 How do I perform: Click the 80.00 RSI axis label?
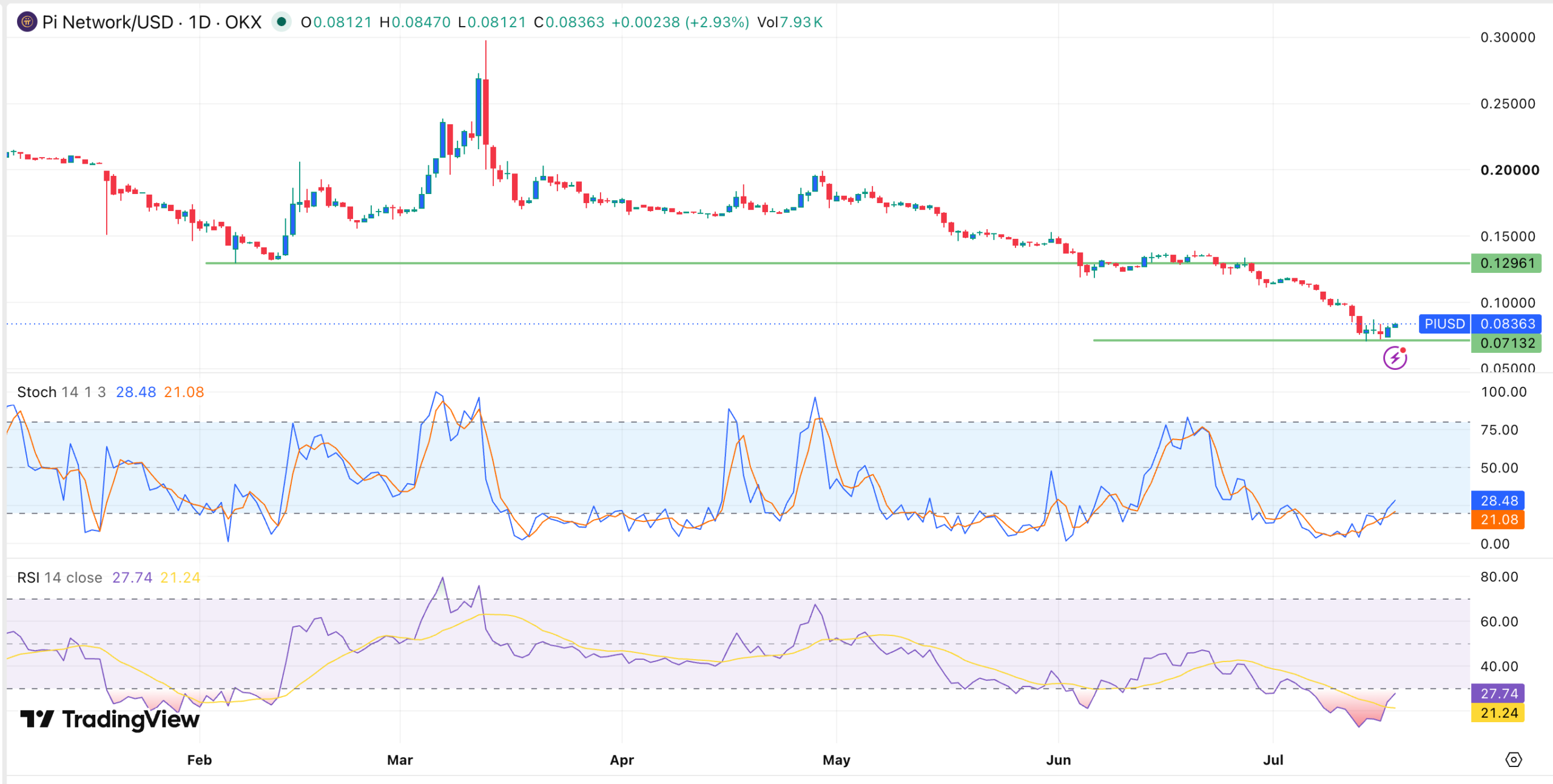click(1499, 577)
